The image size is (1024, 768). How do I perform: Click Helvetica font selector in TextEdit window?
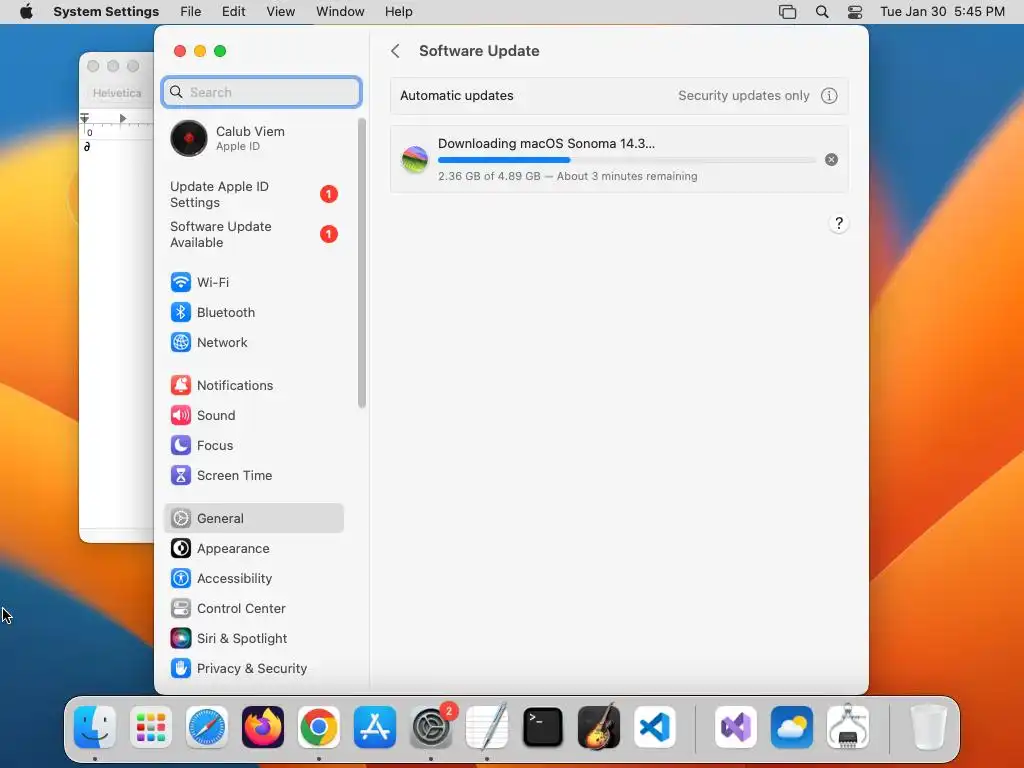coord(117,93)
